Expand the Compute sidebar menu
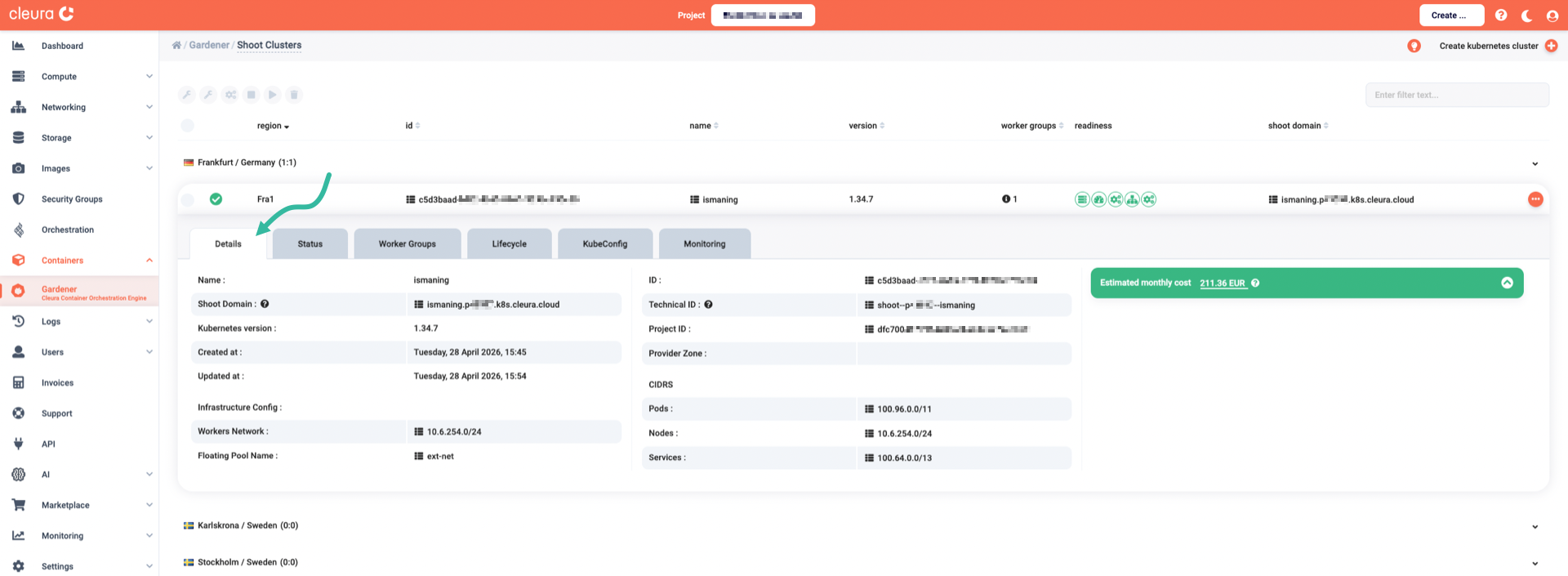This screenshot has width=1568, height=576. point(79,77)
